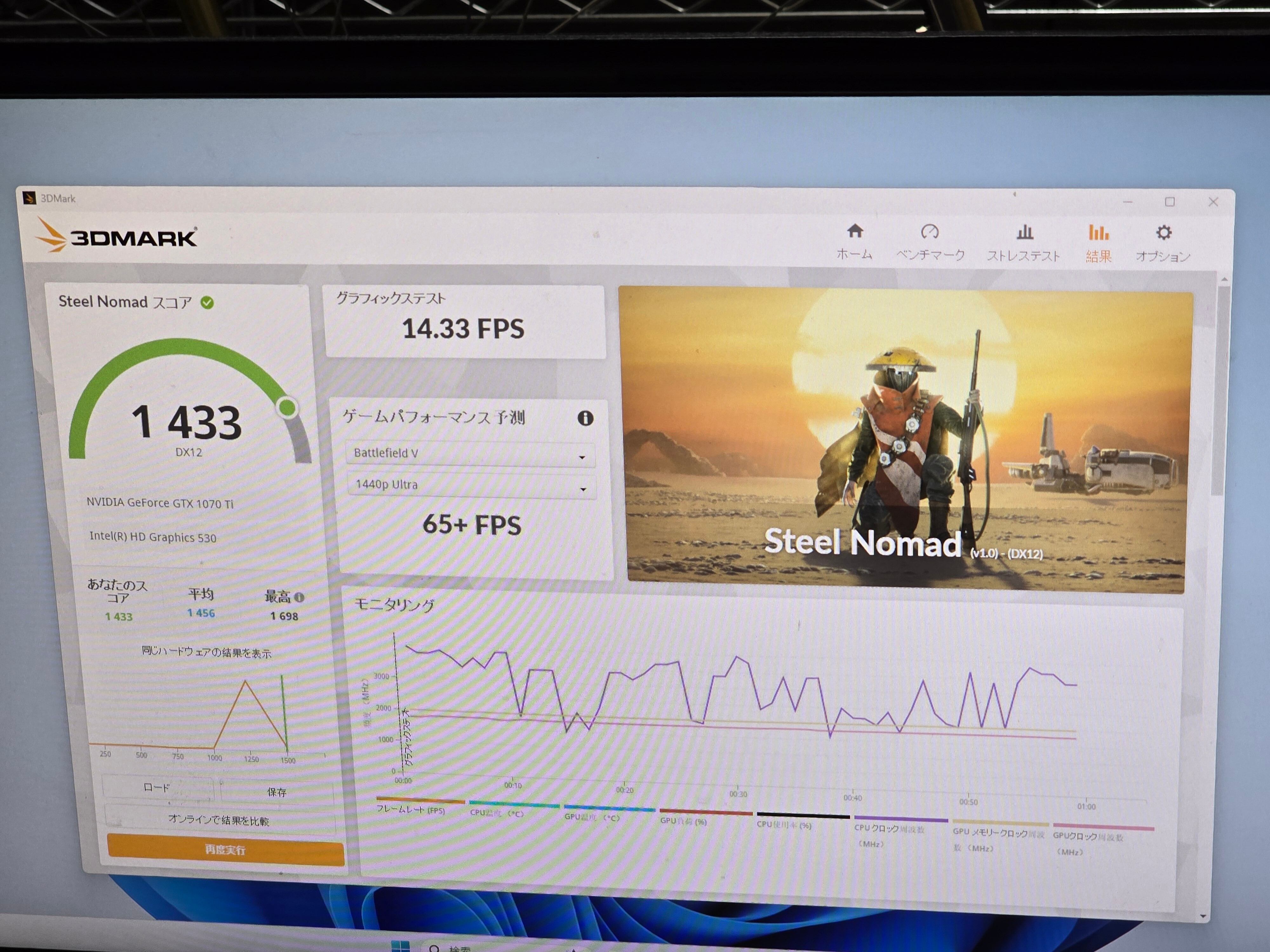Click the orange Run again (再度実行) button
1270x952 pixels.
(225, 850)
